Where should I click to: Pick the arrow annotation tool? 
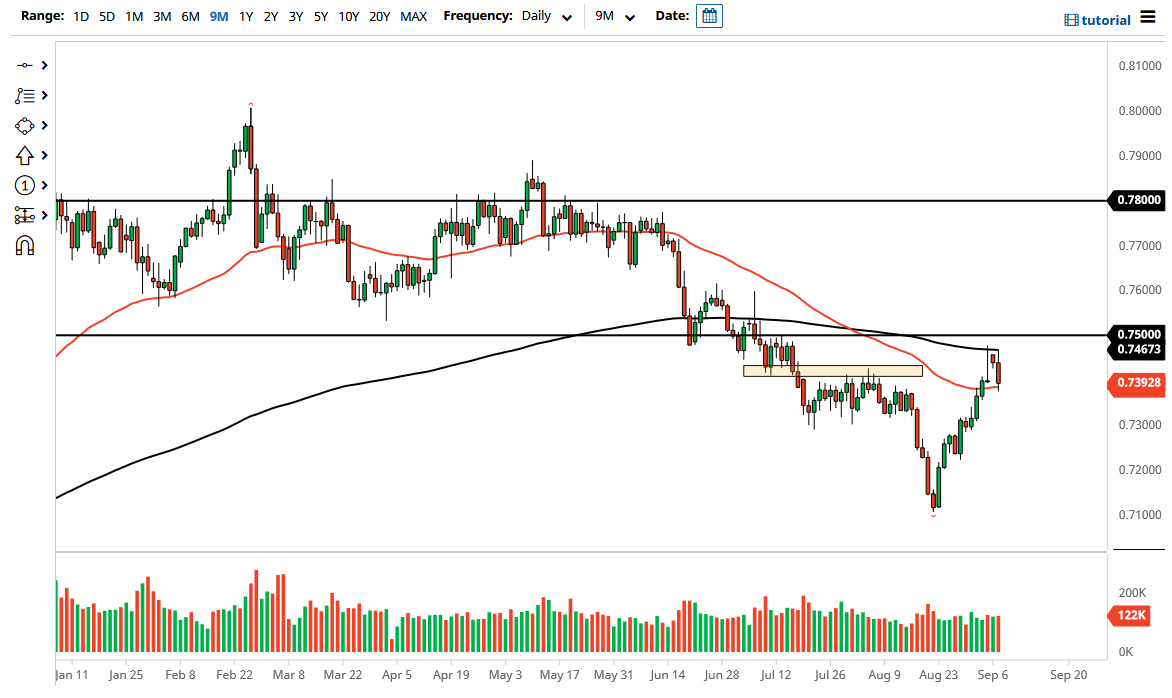point(26,155)
